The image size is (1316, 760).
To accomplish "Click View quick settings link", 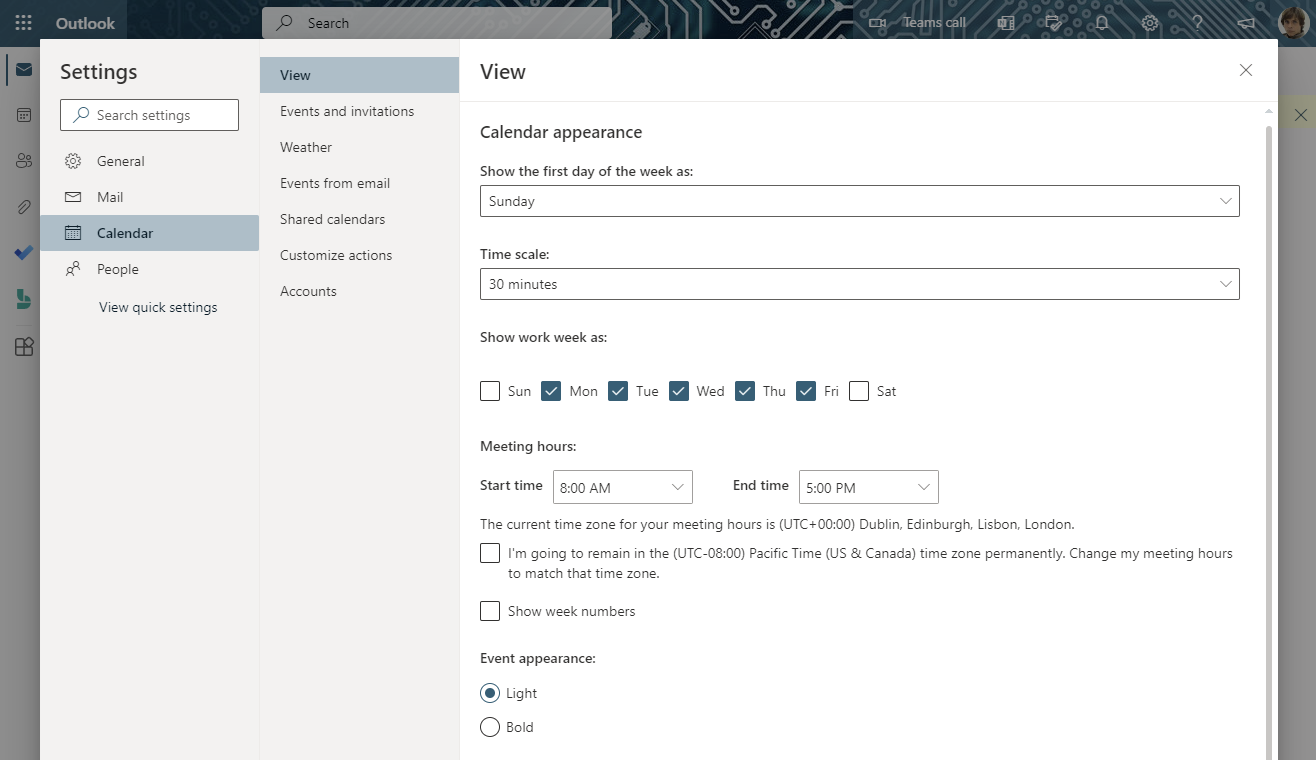I will click(158, 307).
